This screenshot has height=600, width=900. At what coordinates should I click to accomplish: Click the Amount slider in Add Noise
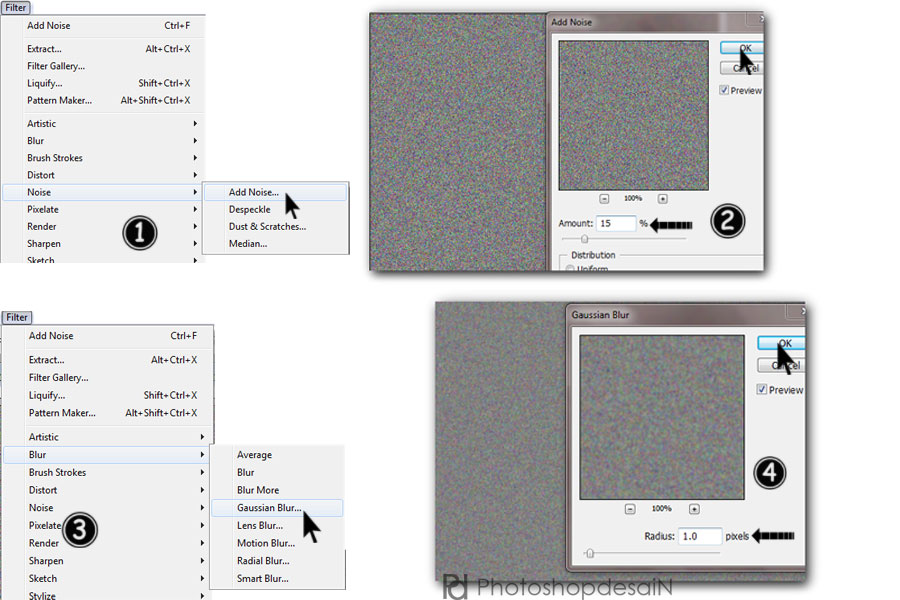(585, 239)
